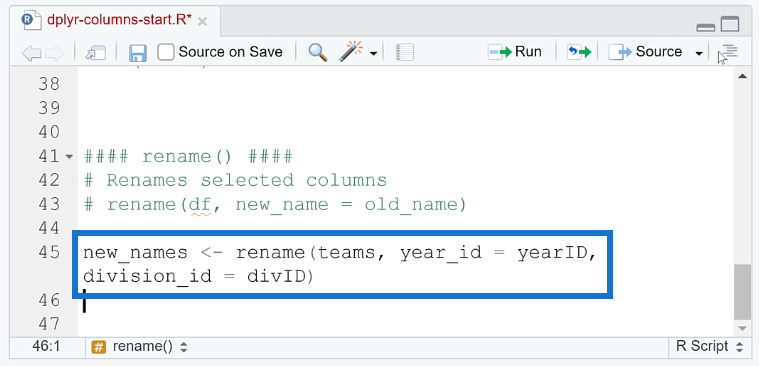Source the active document
Screen dimensions: 759x366
click(645, 52)
